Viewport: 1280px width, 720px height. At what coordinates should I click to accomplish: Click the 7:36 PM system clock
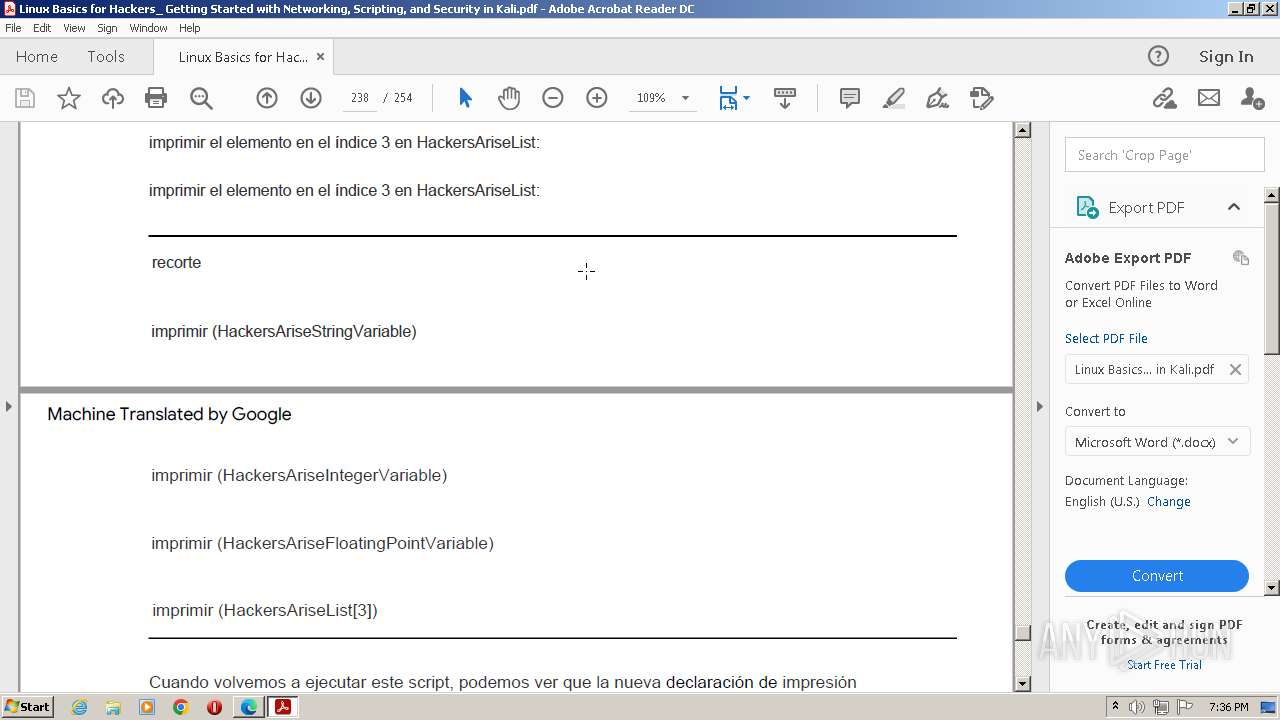pyautogui.click(x=1228, y=707)
